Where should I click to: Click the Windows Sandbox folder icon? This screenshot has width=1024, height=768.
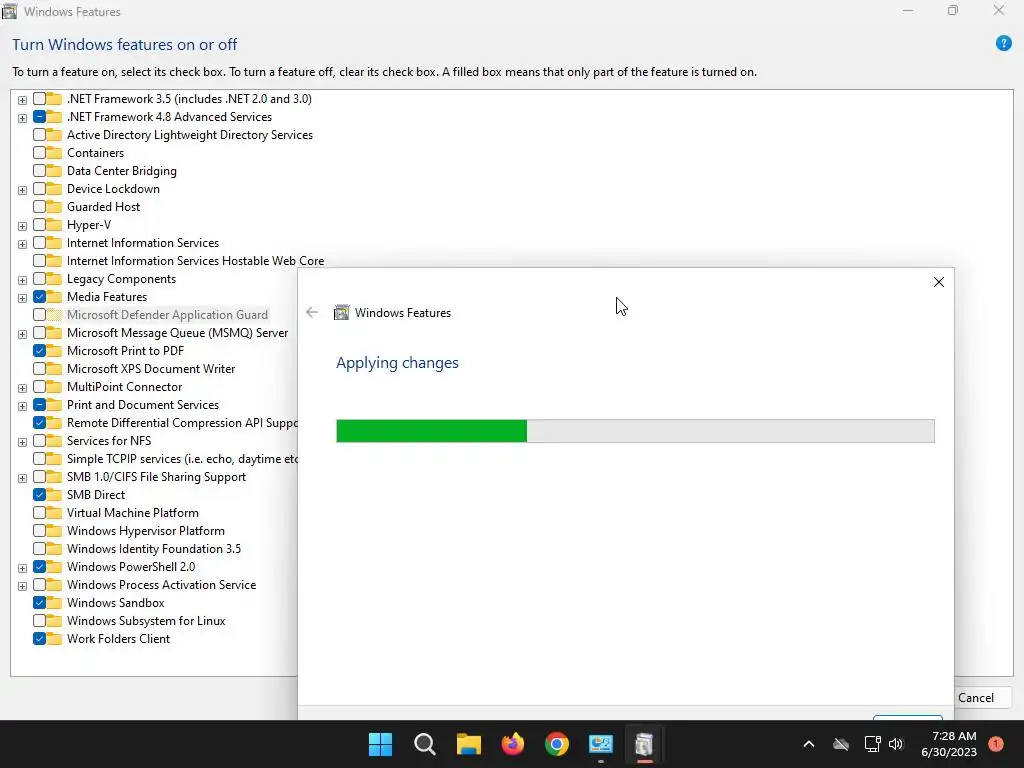55,603
